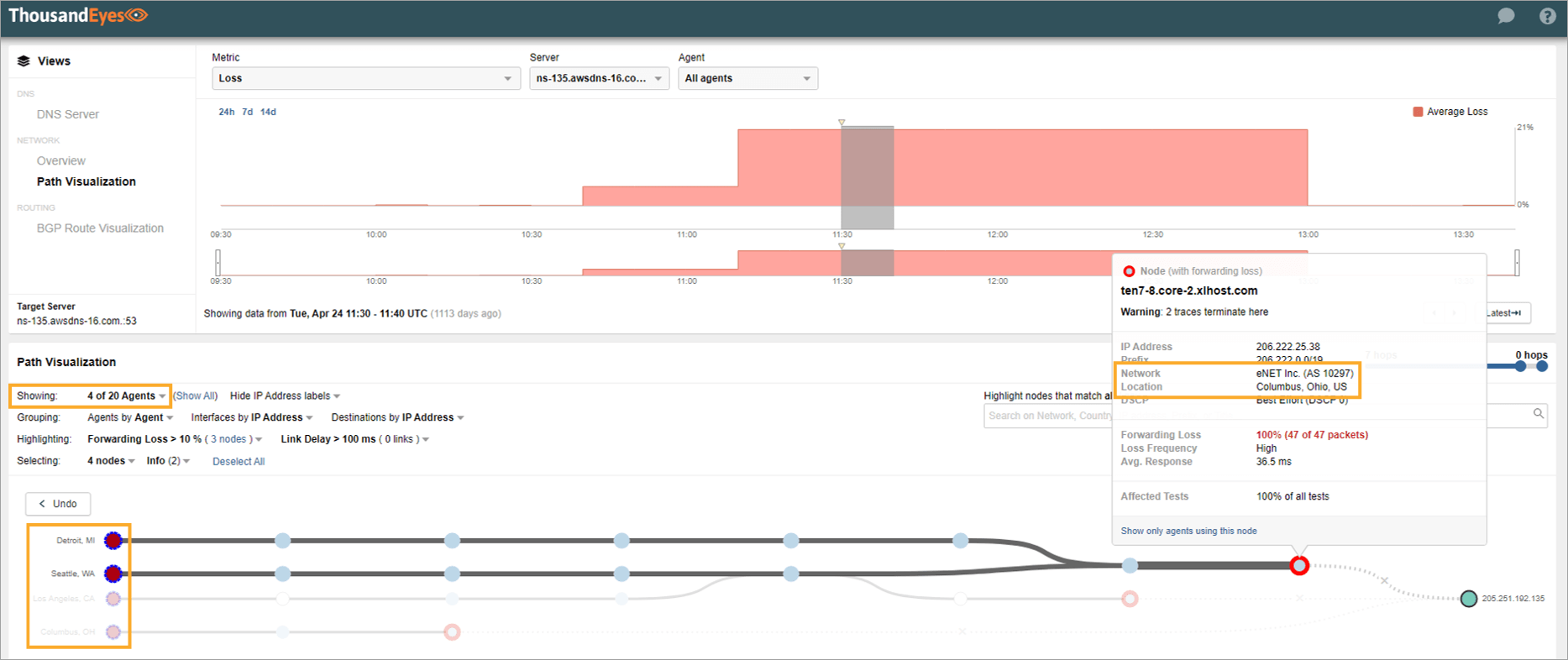Image resolution: width=1568 pixels, height=660 pixels.
Task: Open Hide IP Address labels options
Action: click(x=285, y=396)
